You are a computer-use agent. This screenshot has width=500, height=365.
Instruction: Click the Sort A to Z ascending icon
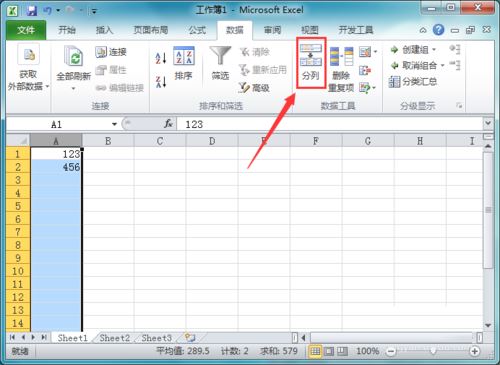pyautogui.click(x=161, y=58)
